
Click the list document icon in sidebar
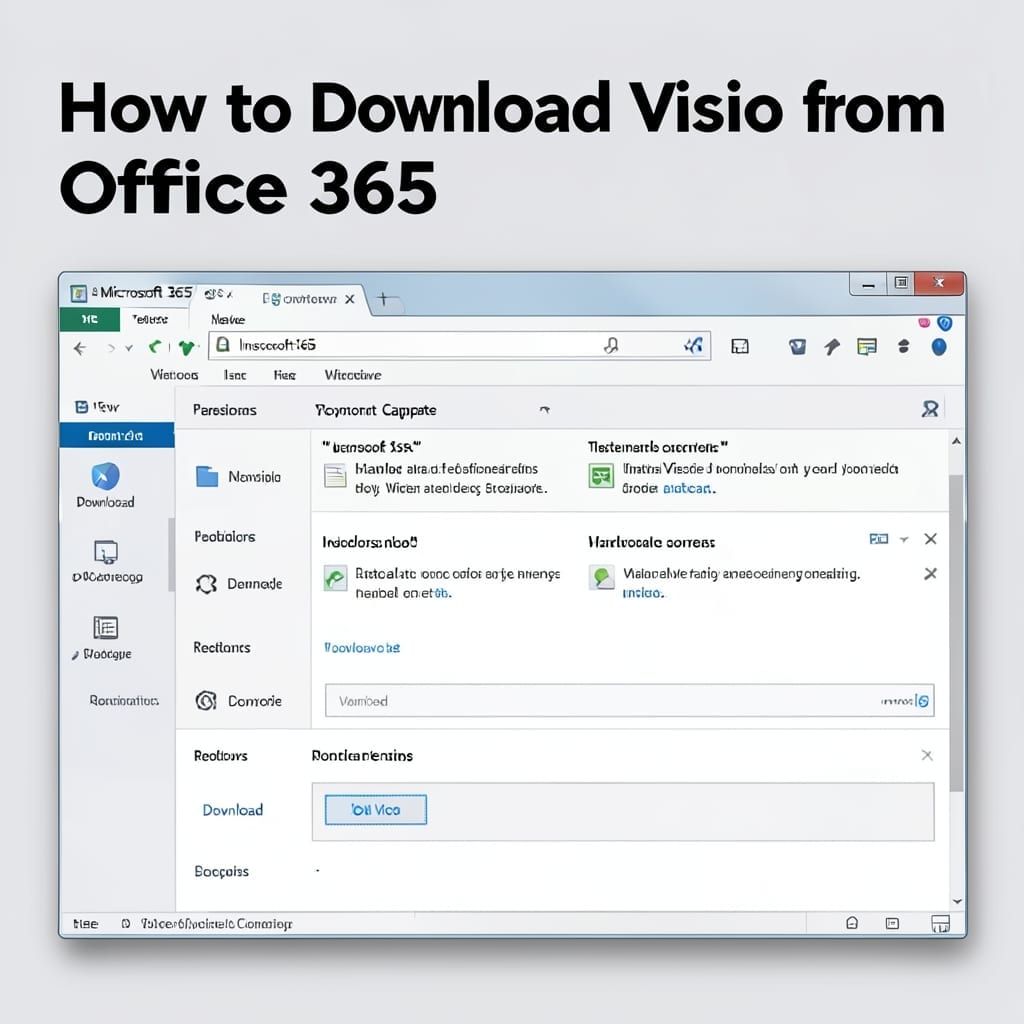point(105,628)
